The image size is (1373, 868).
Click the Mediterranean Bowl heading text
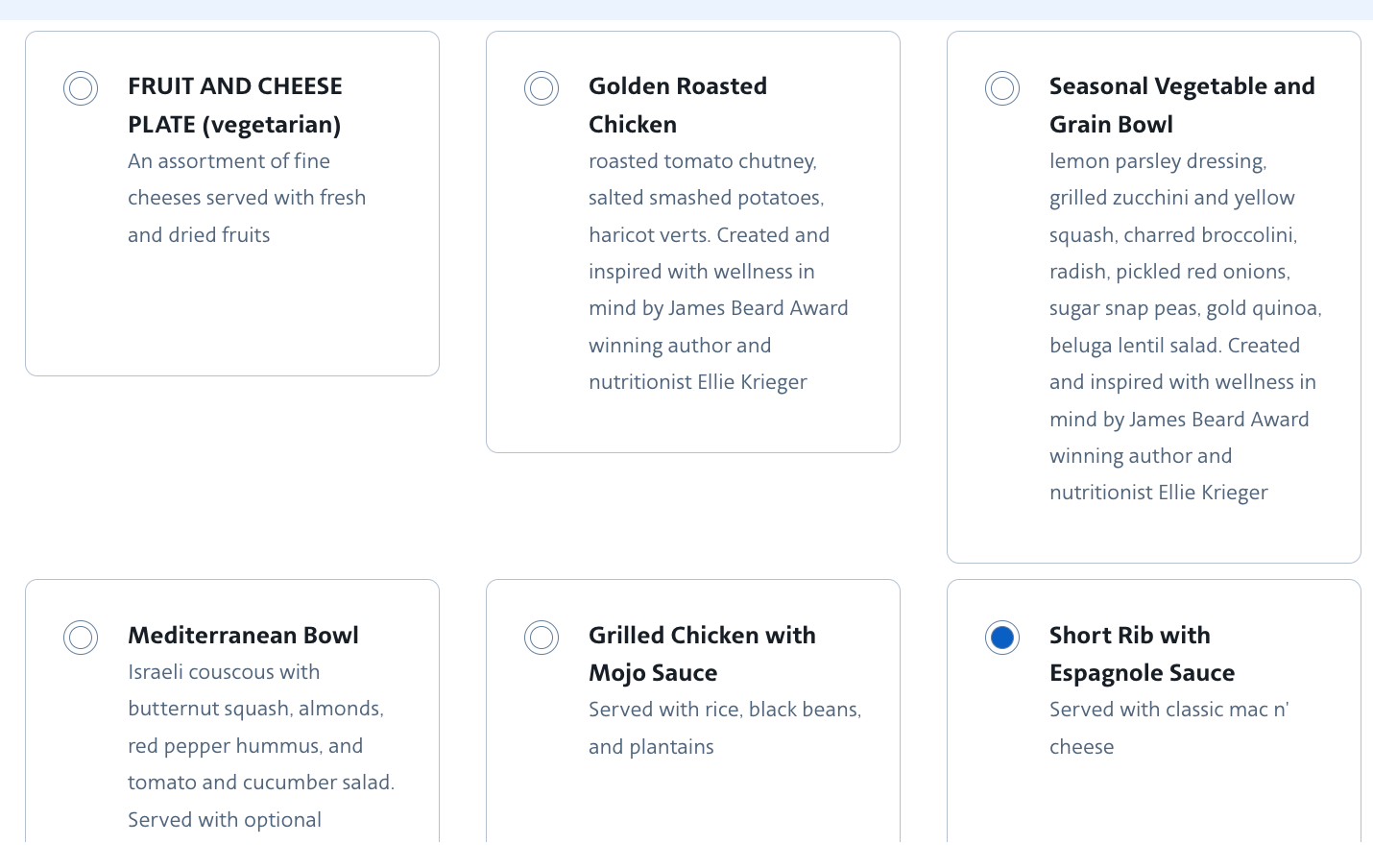click(x=244, y=636)
